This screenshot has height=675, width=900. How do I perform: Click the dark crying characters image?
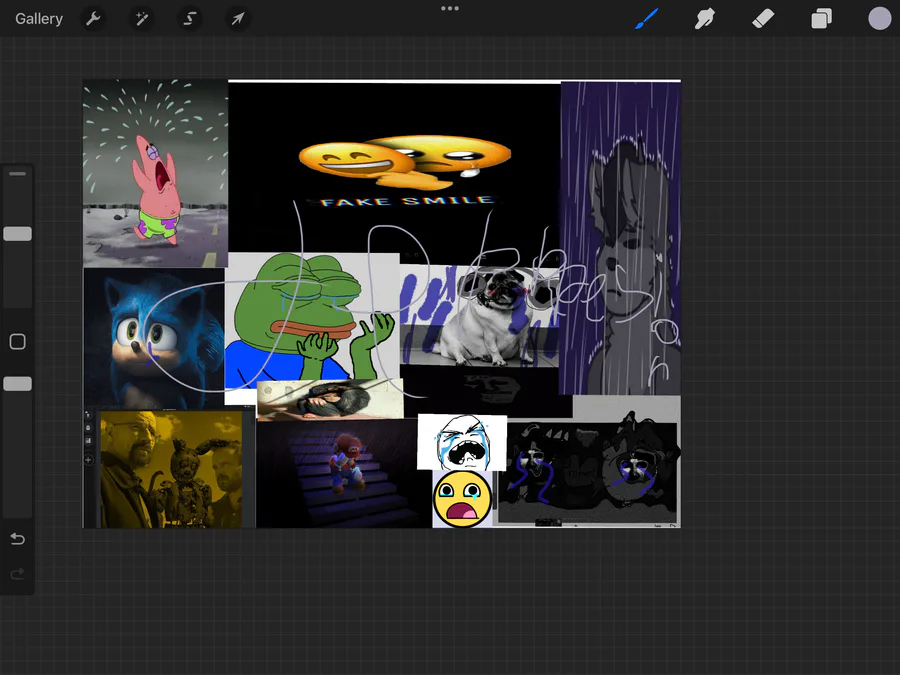[588, 472]
